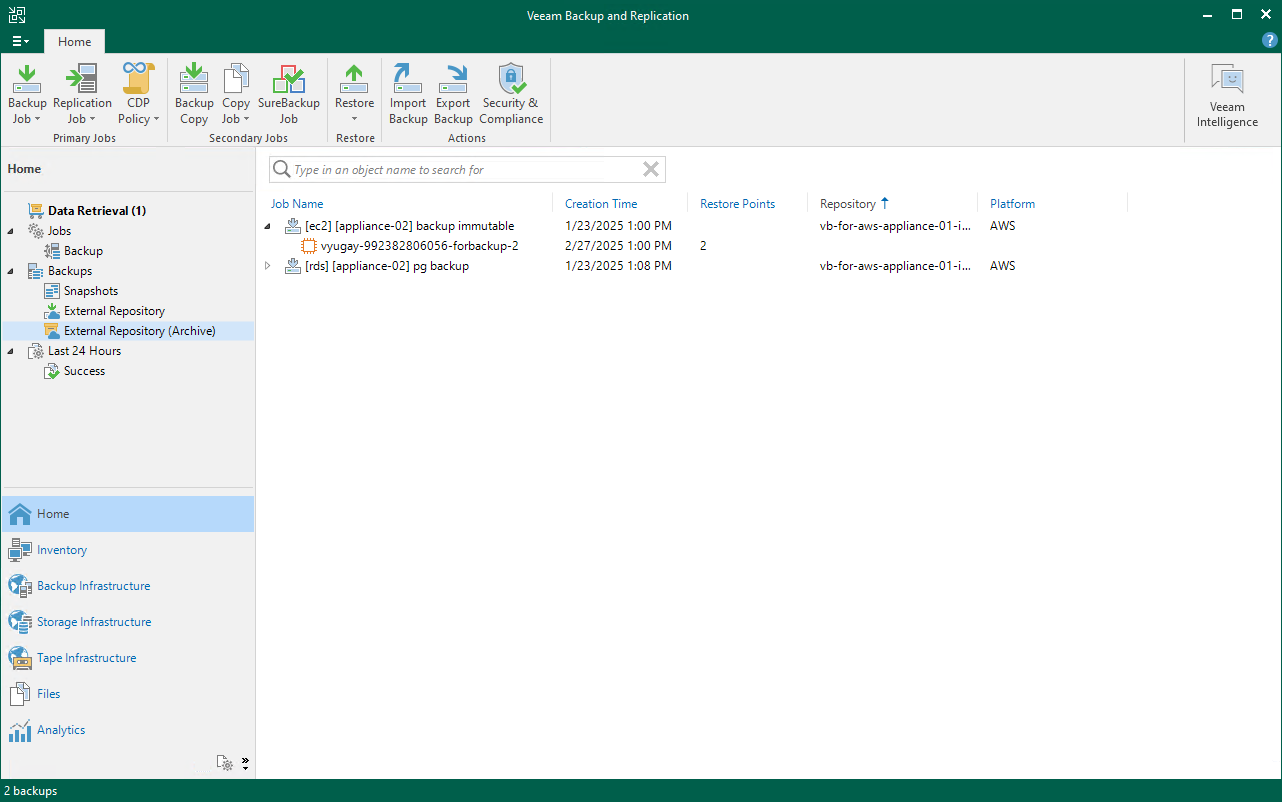The height and width of the screenshot is (802, 1282).
Task: Open the Backup Job ribbon button
Action: point(27,94)
